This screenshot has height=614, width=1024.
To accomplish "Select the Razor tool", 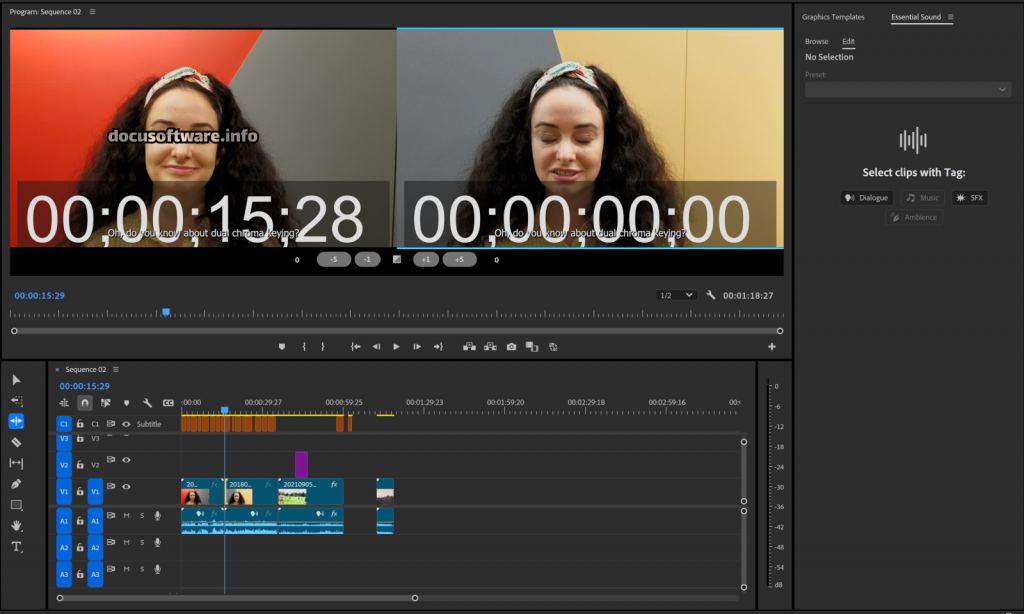I will pyautogui.click(x=16, y=442).
